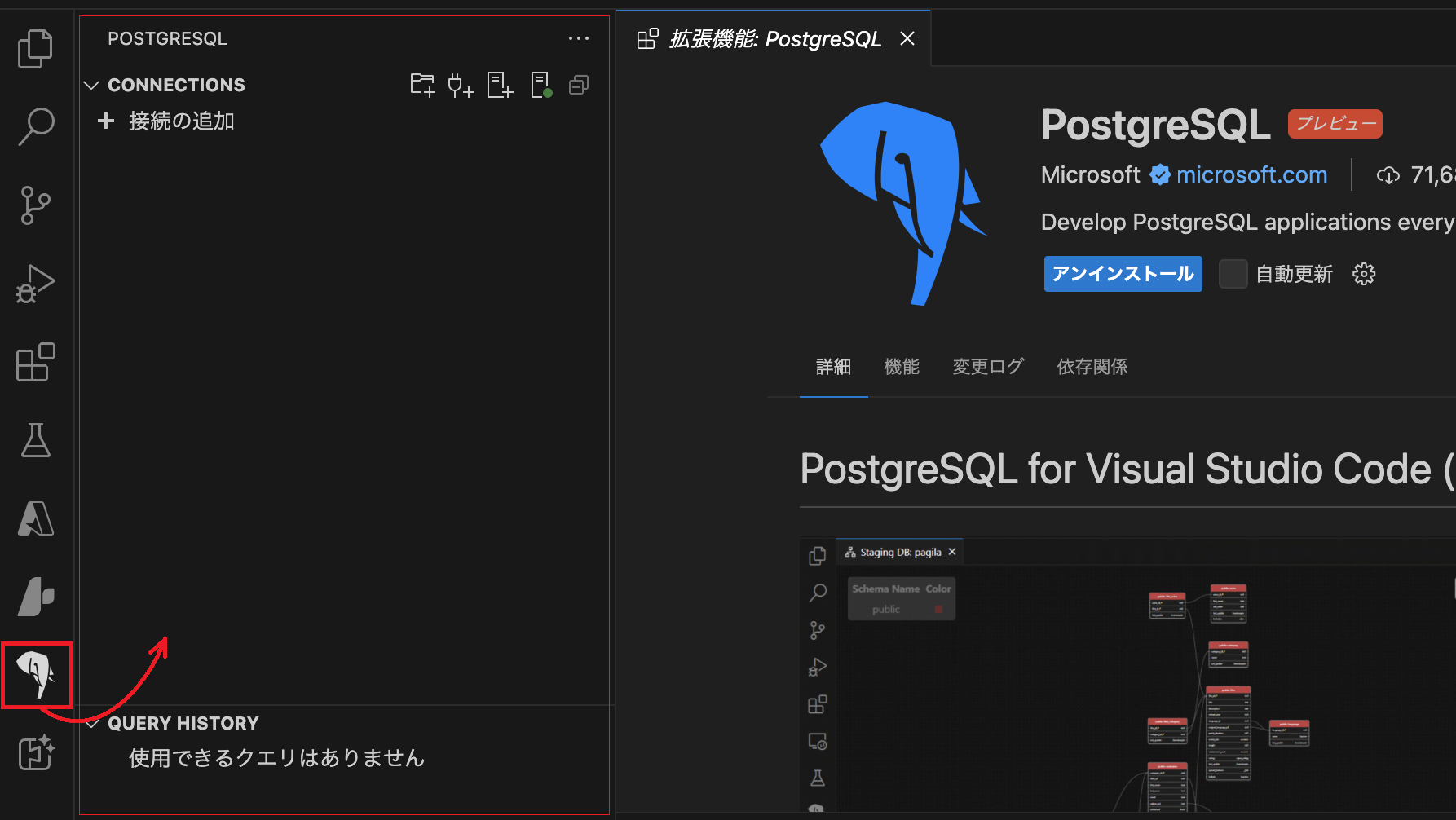This screenshot has height=820, width=1456.
Task: Open the Testing flask view
Action: point(35,440)
